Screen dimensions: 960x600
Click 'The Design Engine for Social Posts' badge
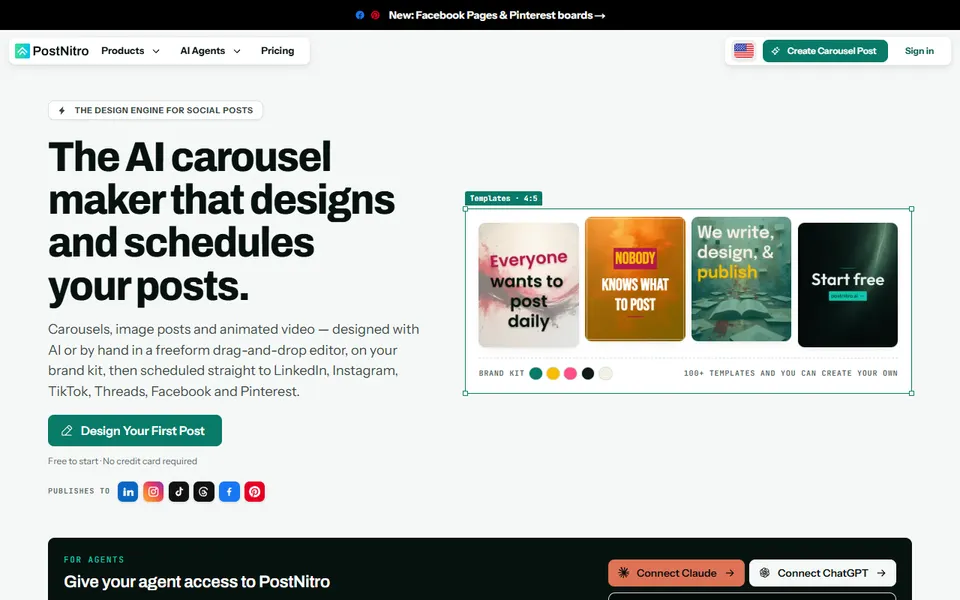tap(156, 110)
